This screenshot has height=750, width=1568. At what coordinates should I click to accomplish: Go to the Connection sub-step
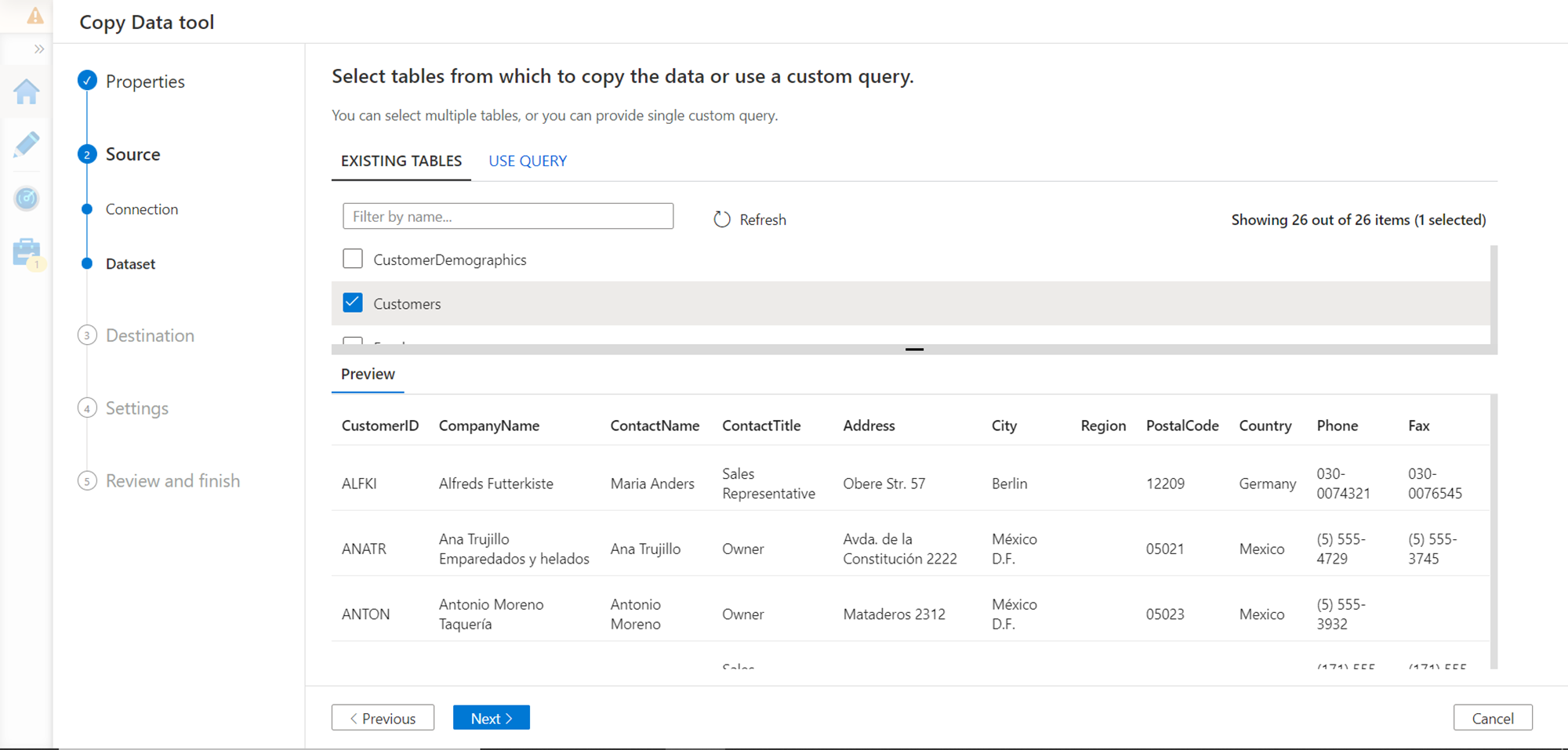141,209
